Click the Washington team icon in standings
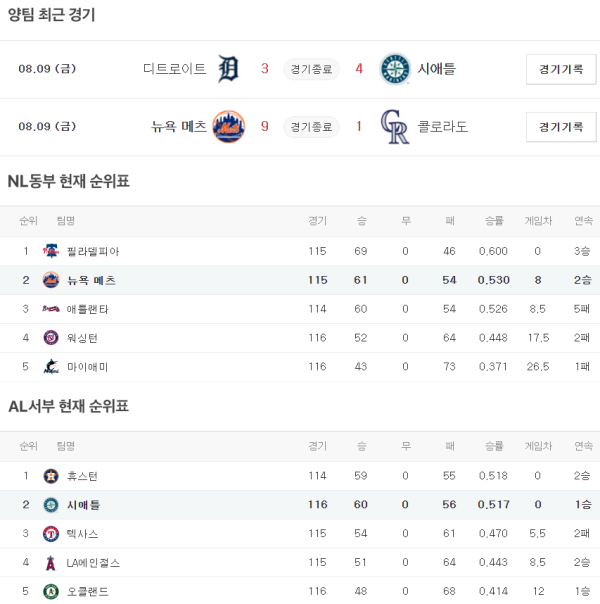 click(51, 338)
